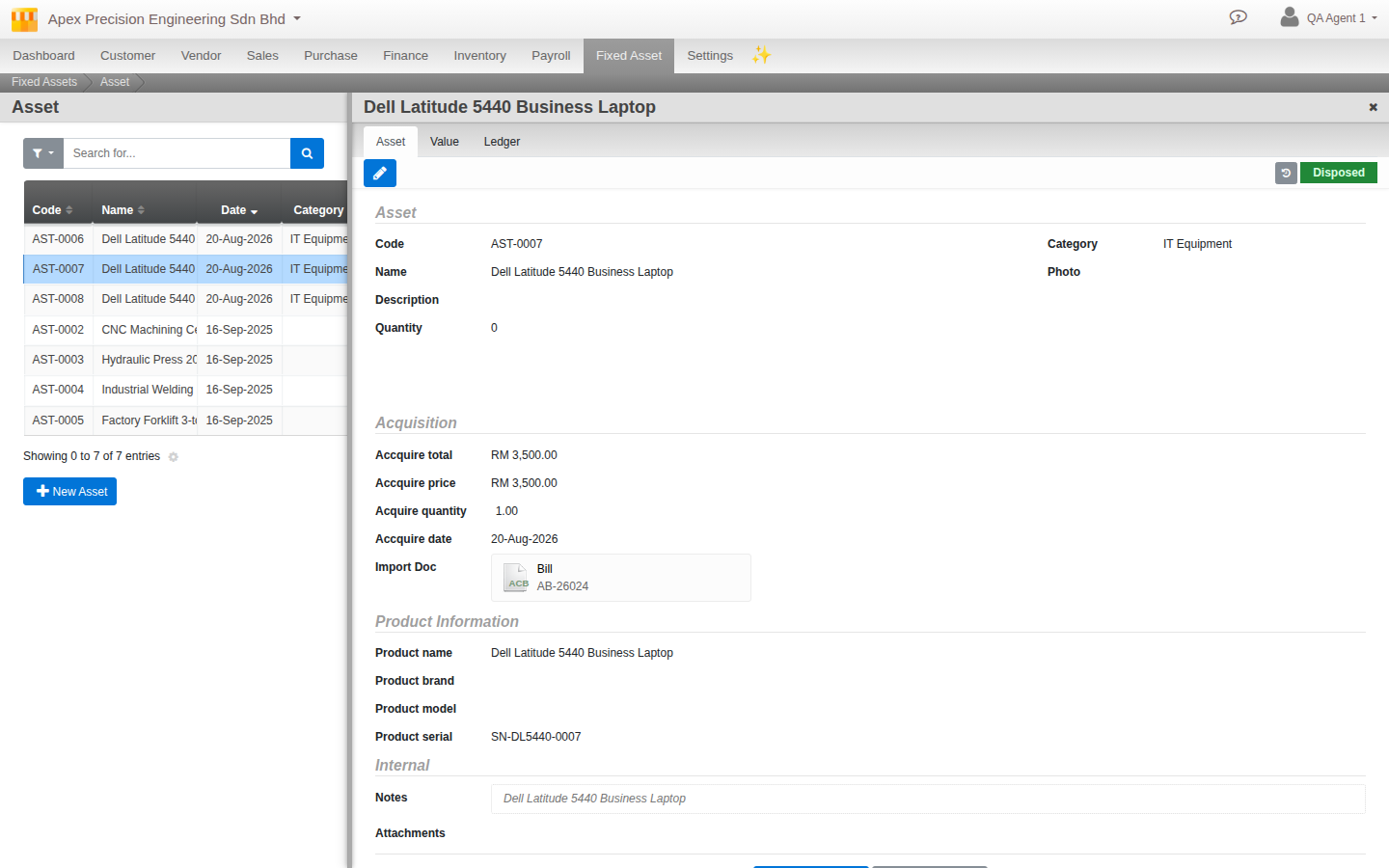This screenshot has height=868, width=1389.
Task: Click the Disposed status button
Action: click(1339, 173)
